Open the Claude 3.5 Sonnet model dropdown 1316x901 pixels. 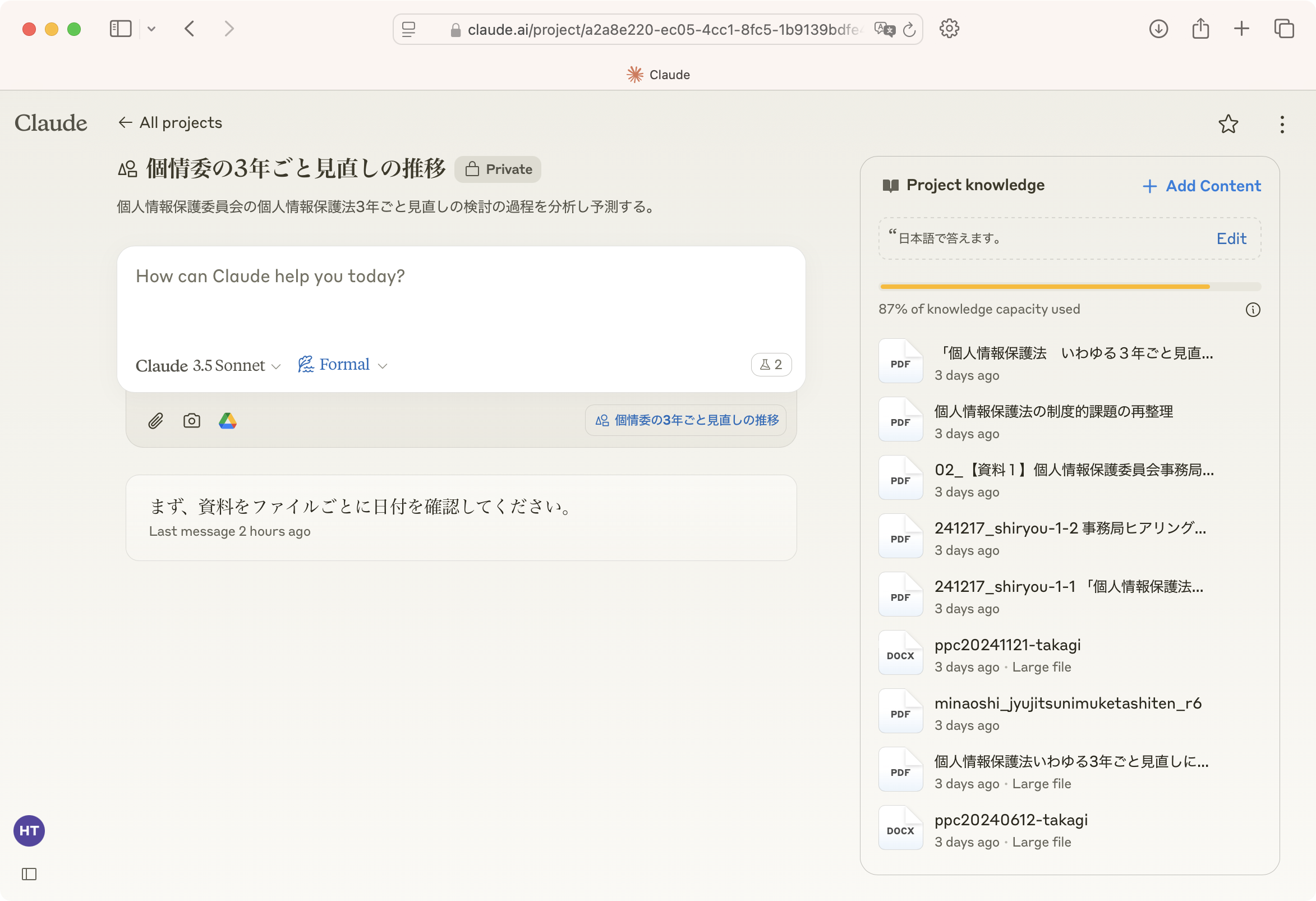pos(208,365)
